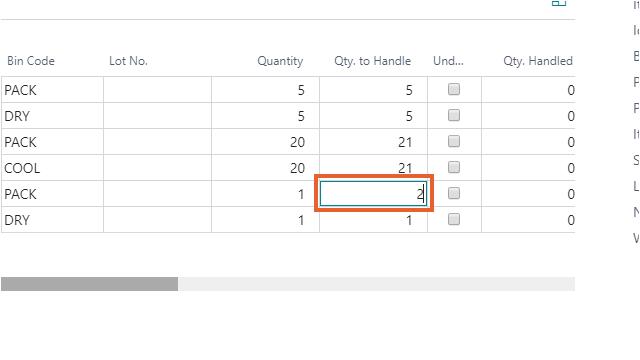Enable checkbox in the COOL row
This screenshot has height=360, width=640.
click(x=454, y=167)
